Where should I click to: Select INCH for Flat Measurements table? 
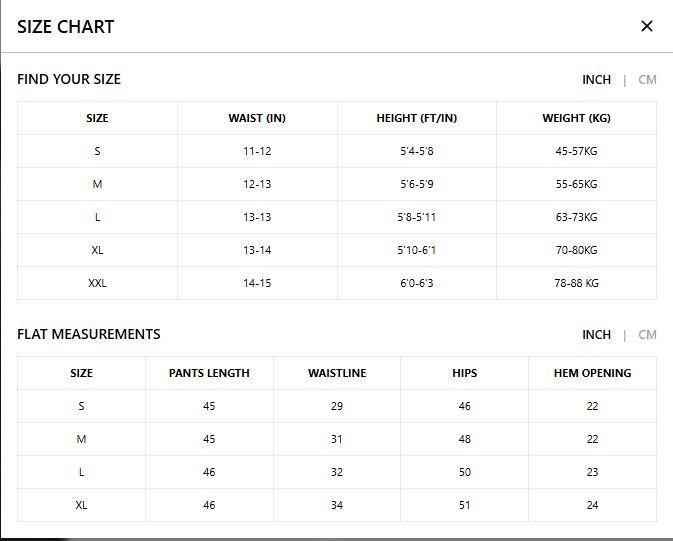pos(596,334)
